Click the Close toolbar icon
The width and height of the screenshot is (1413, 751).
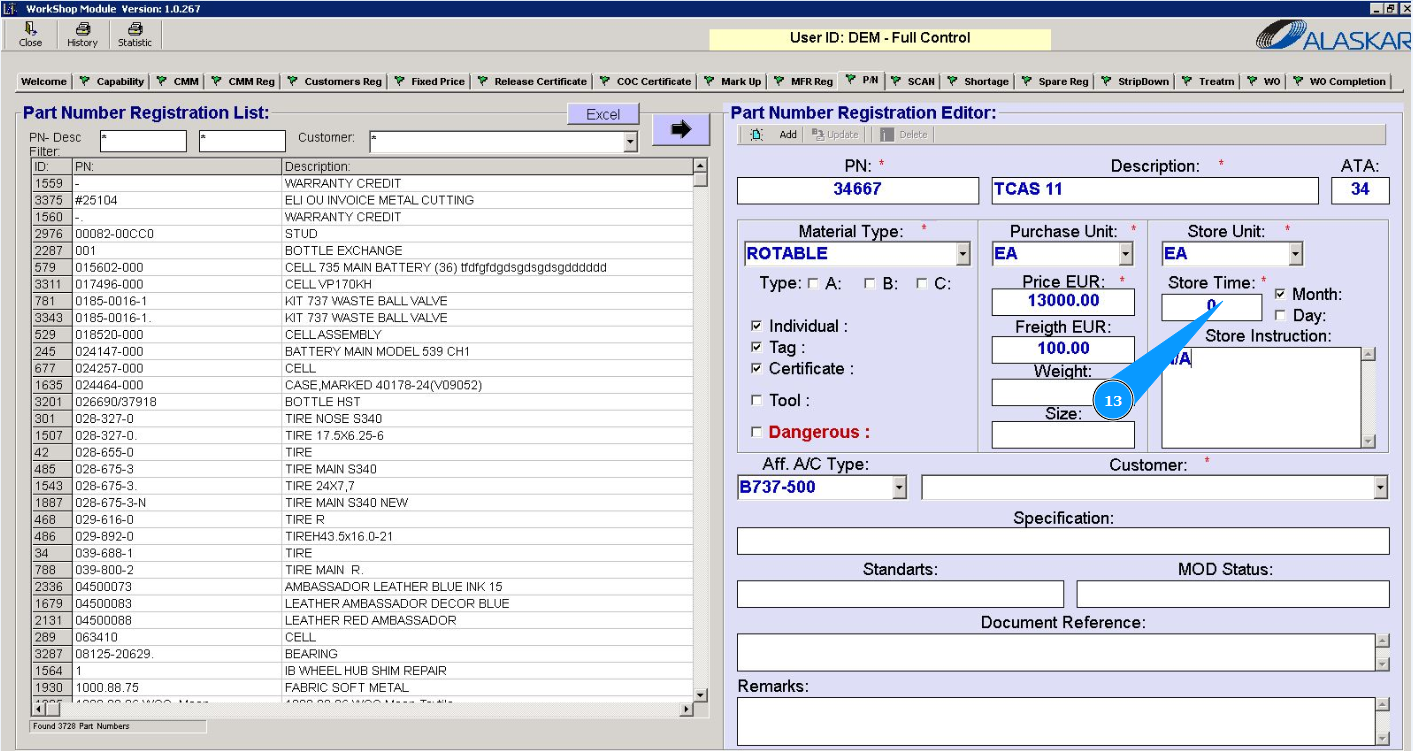pyautogui.click(x=30, y=35)
